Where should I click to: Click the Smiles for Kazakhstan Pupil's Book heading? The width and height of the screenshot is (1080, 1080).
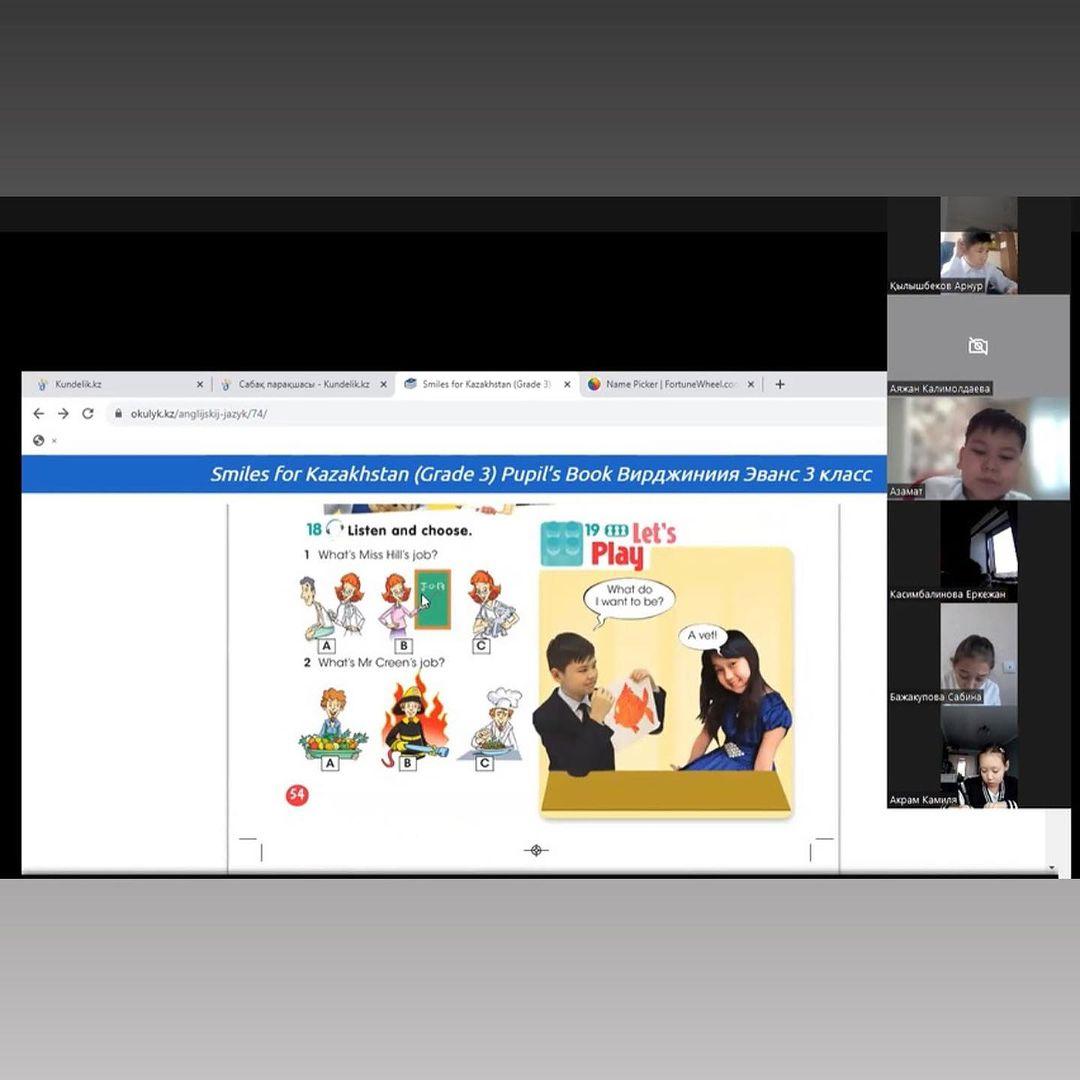(x=541, y=474)
